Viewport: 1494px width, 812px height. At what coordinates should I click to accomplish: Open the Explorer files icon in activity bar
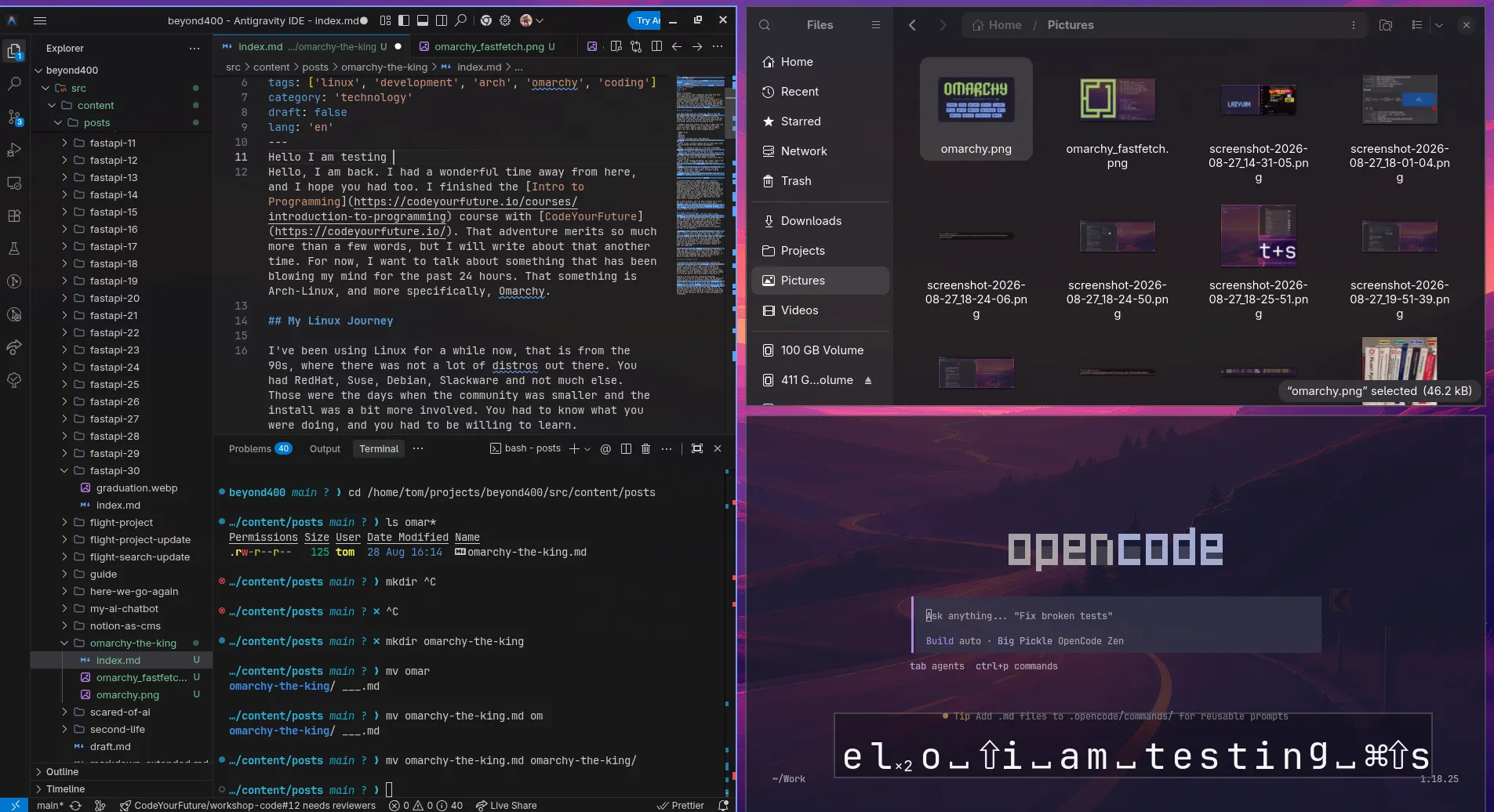tap(14, 51)
